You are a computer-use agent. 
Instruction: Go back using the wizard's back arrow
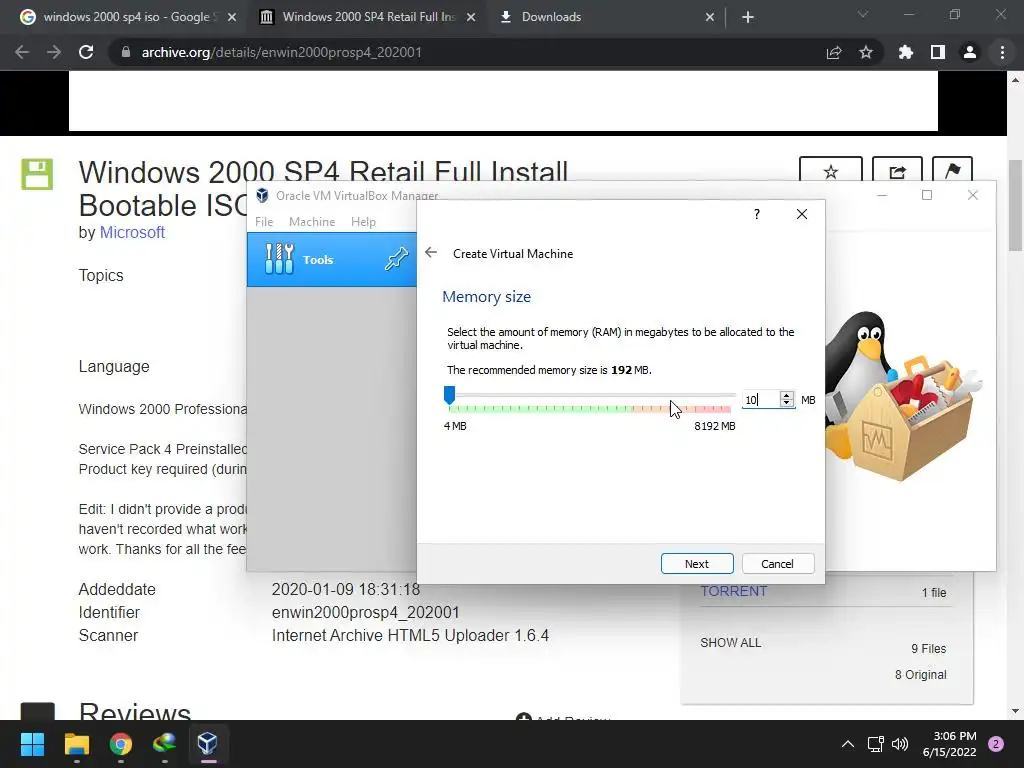(x=430, y=253)
